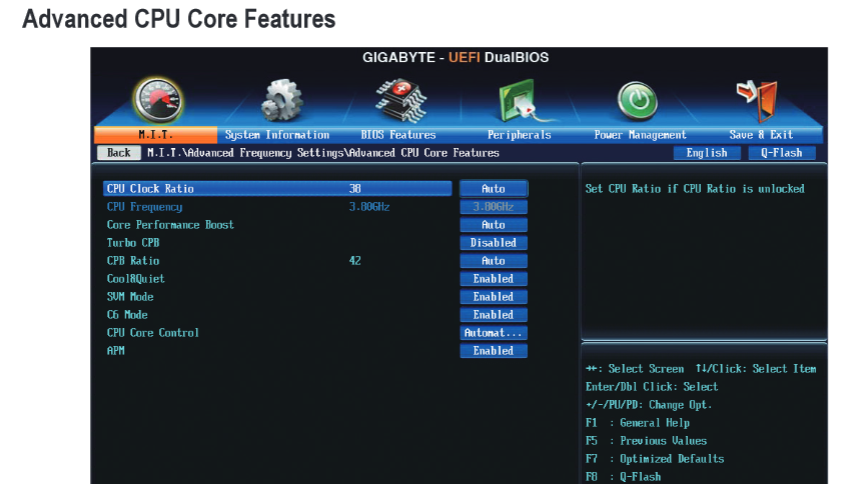Select the Turbo CPB label
This screenshot has width=863, height=484.
[133, 243]
